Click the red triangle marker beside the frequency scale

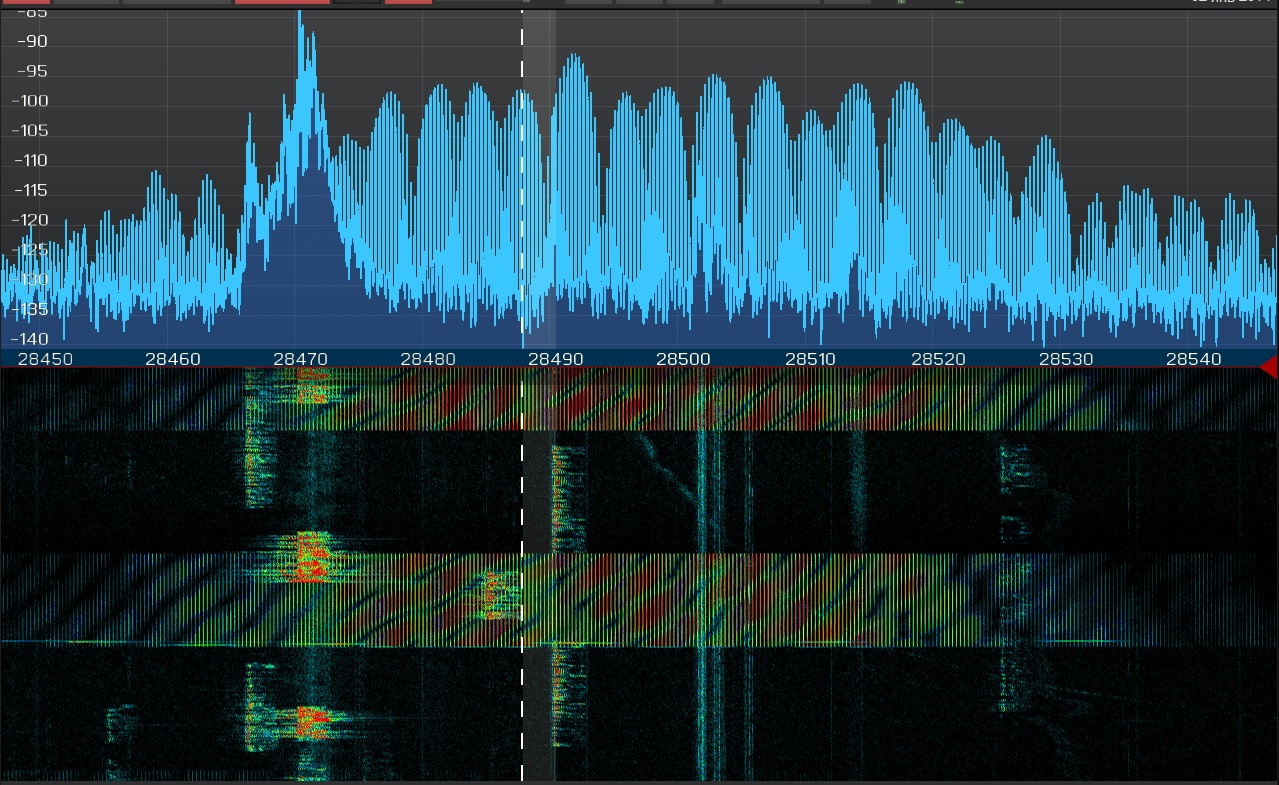(1268, 368)
